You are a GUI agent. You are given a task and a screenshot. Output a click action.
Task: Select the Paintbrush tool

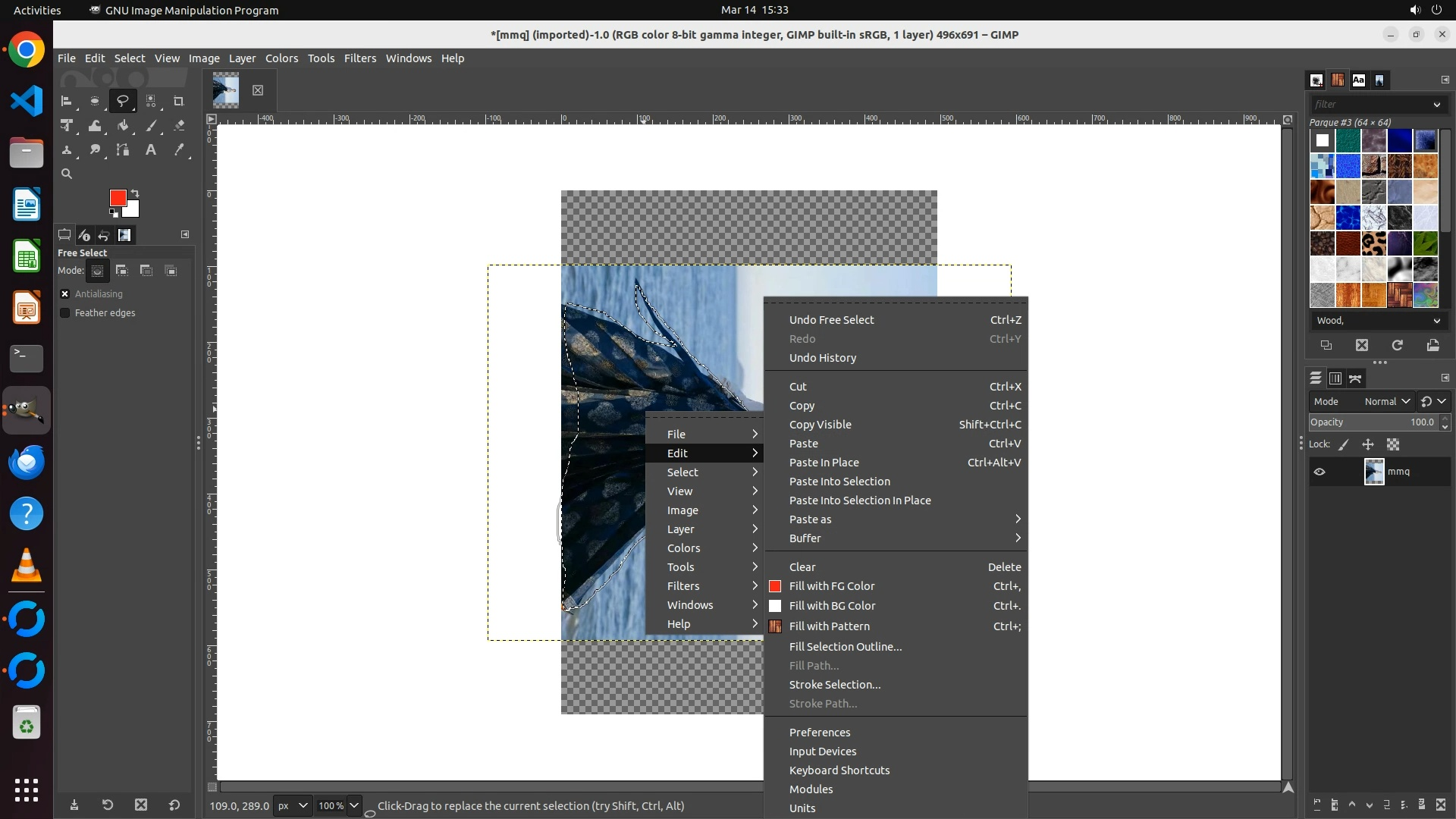151,126
